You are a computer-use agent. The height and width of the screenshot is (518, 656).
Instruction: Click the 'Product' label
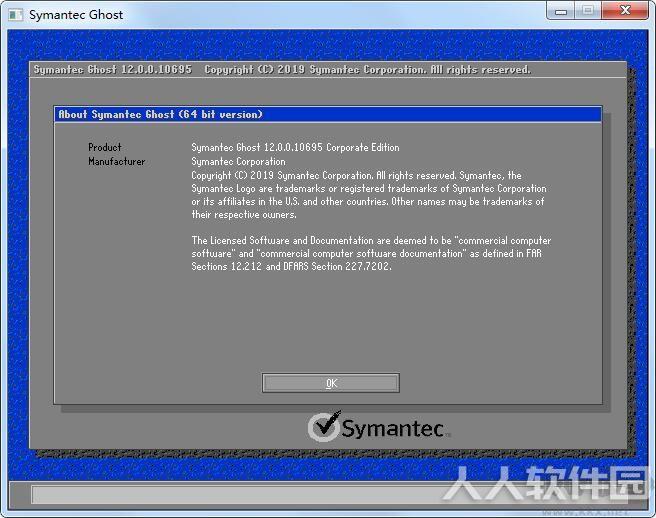[105, 147]
